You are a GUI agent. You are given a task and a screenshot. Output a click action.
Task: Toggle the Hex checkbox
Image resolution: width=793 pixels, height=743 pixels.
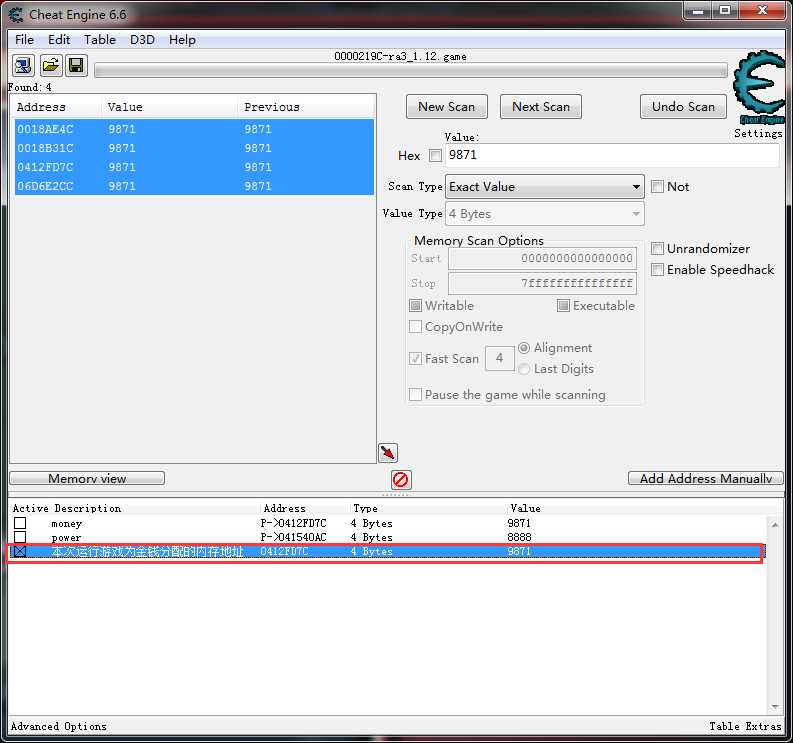click(435, 155)
